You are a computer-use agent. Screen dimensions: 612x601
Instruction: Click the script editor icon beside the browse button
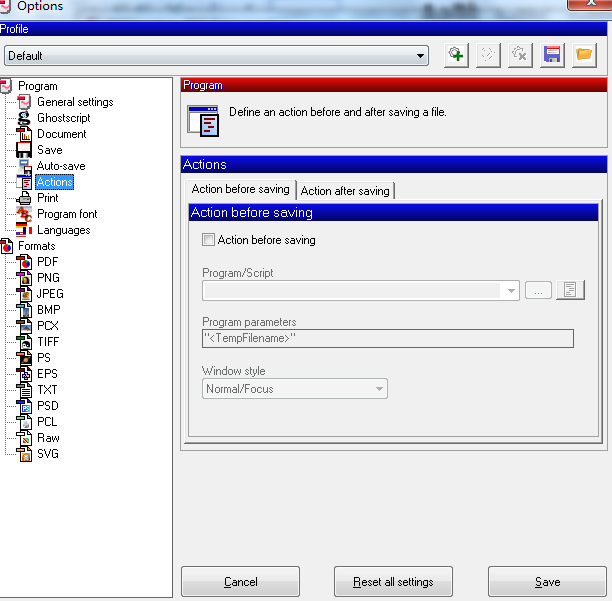pos(570,290)
